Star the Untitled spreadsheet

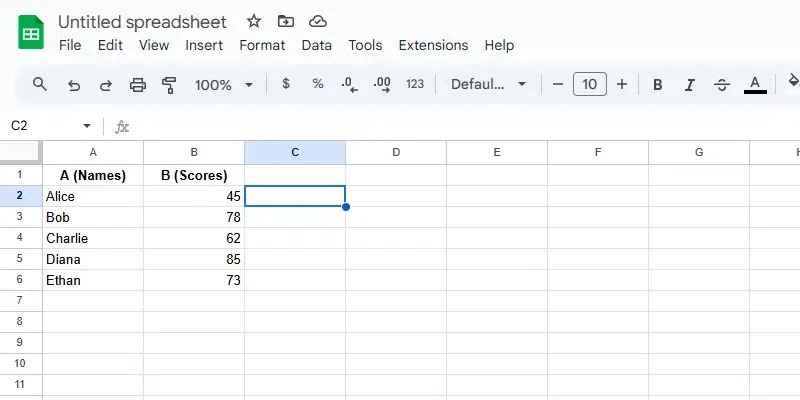pos(254,21)
